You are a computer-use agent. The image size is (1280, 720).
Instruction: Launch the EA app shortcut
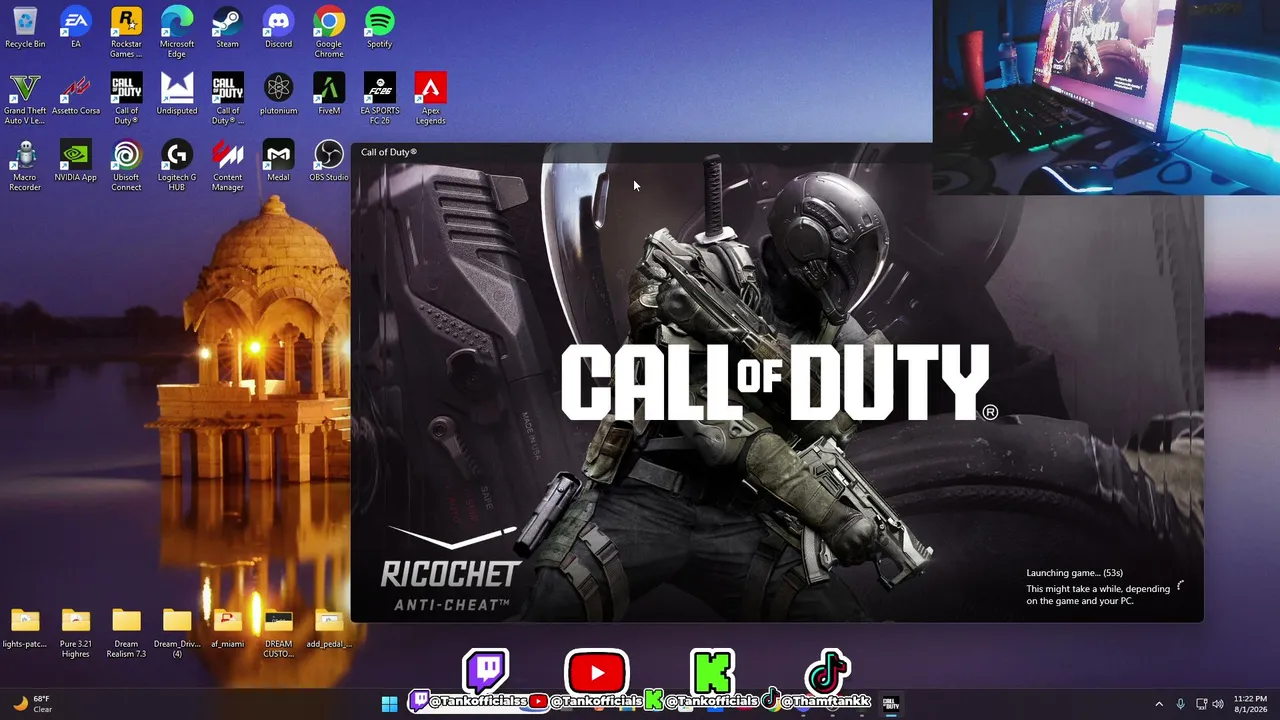point(76,28)
